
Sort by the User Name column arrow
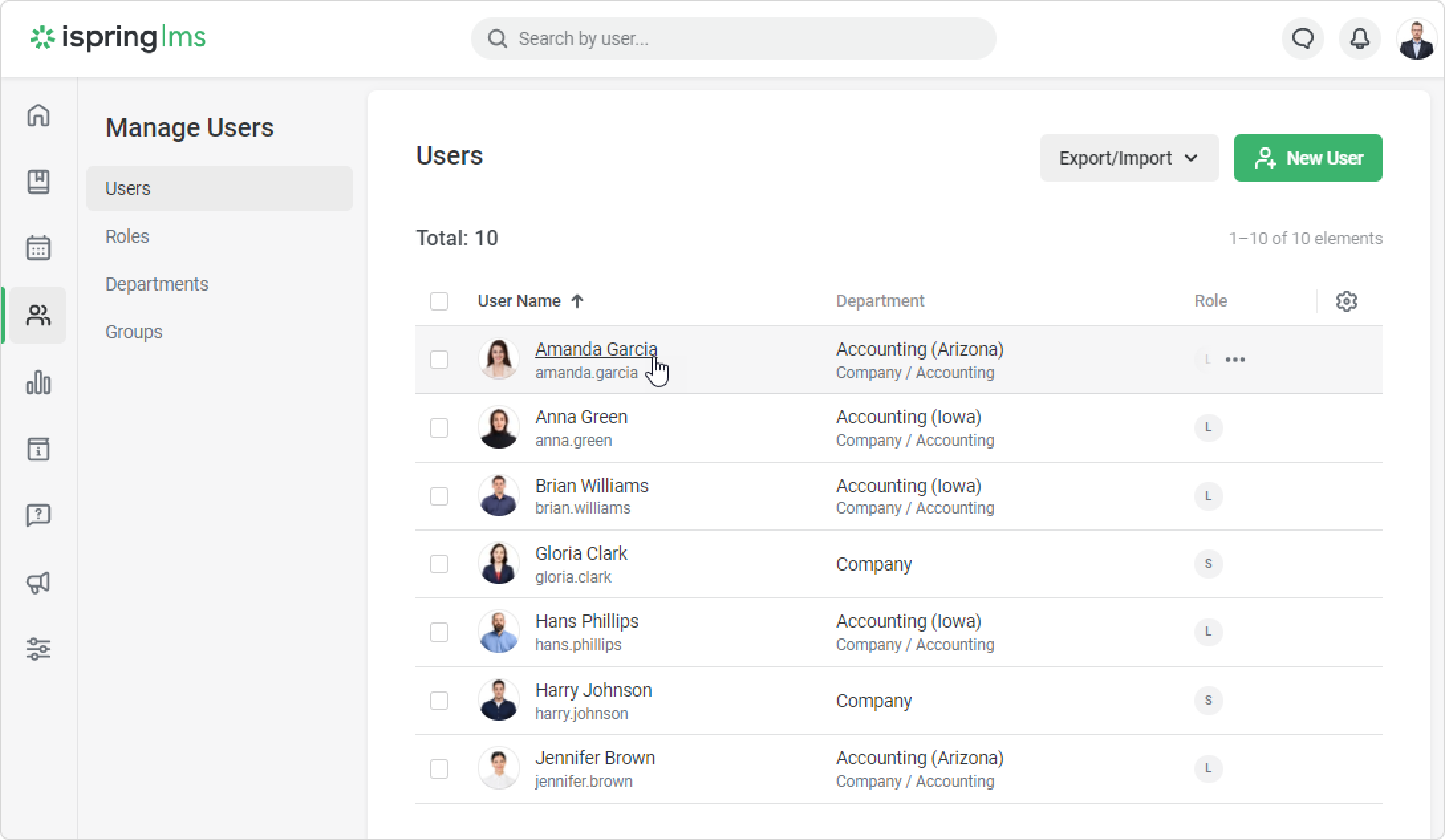(x=577, y=301)
